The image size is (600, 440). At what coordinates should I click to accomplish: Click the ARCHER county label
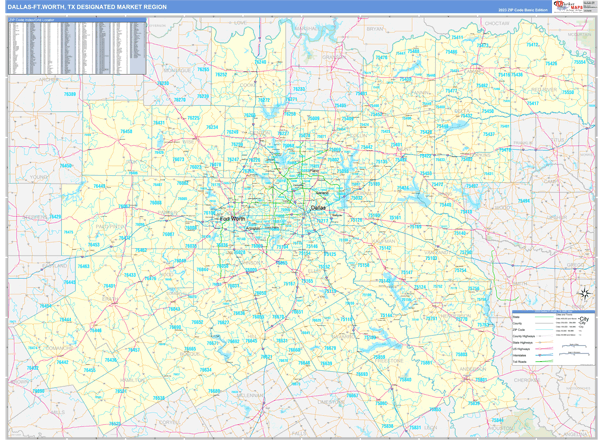[49, 80]
